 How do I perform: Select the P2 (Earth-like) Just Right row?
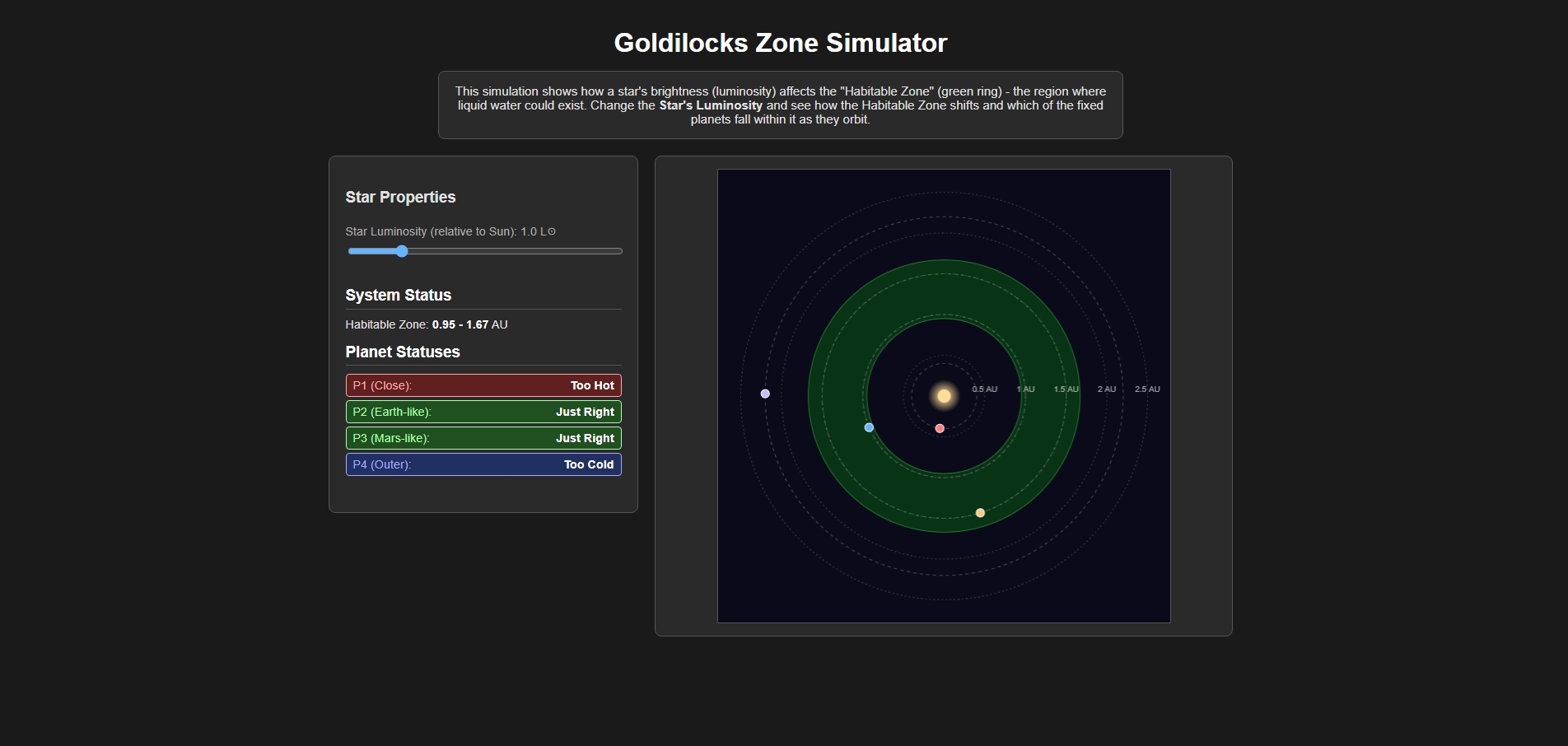point(483,412)
